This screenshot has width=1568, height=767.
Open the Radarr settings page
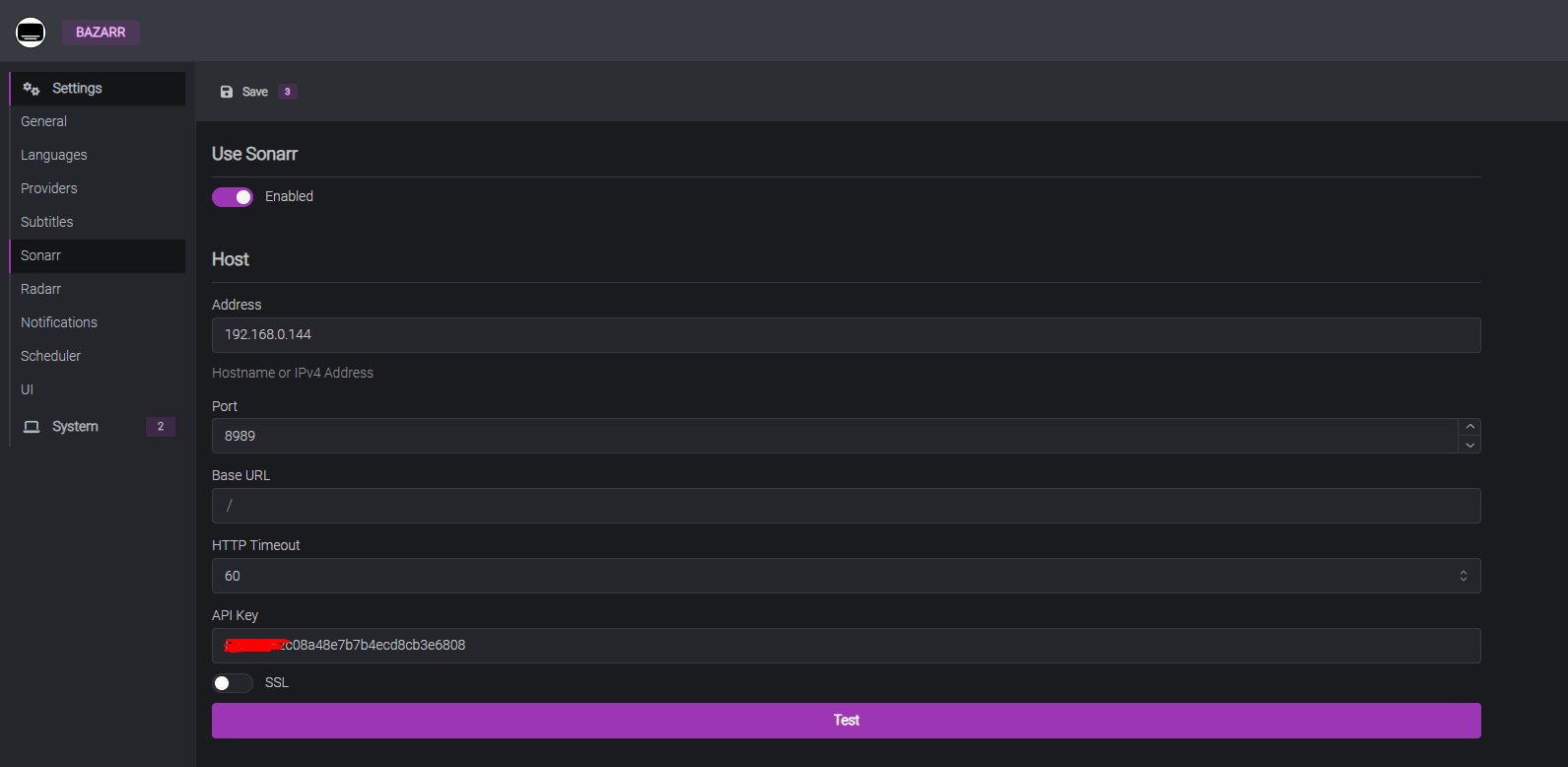coord(41,289)
